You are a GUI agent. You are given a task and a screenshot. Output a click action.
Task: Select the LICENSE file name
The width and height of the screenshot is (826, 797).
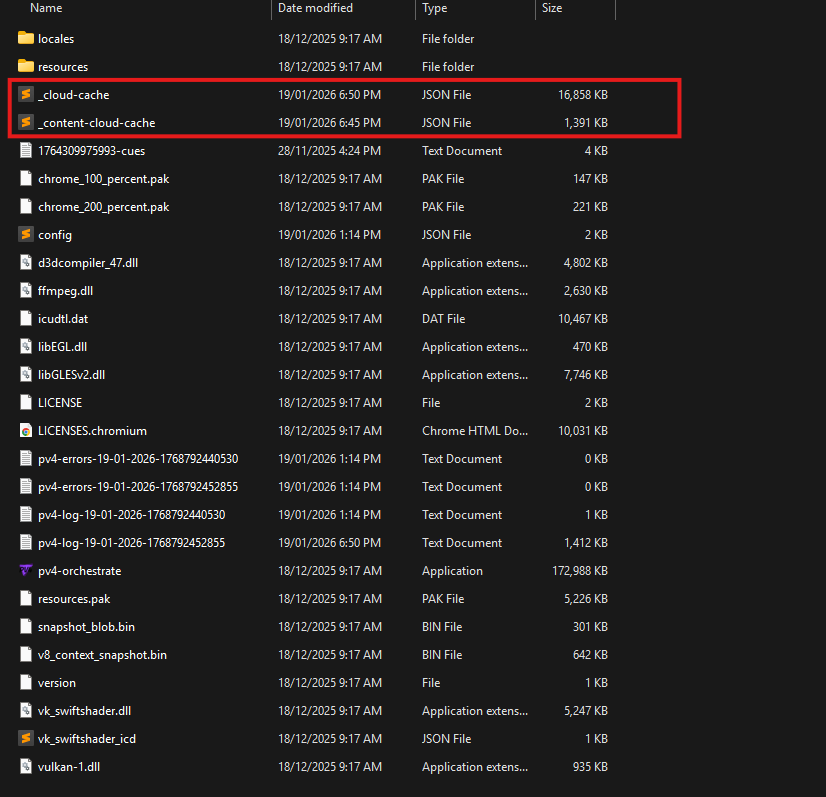click(60, 402)
